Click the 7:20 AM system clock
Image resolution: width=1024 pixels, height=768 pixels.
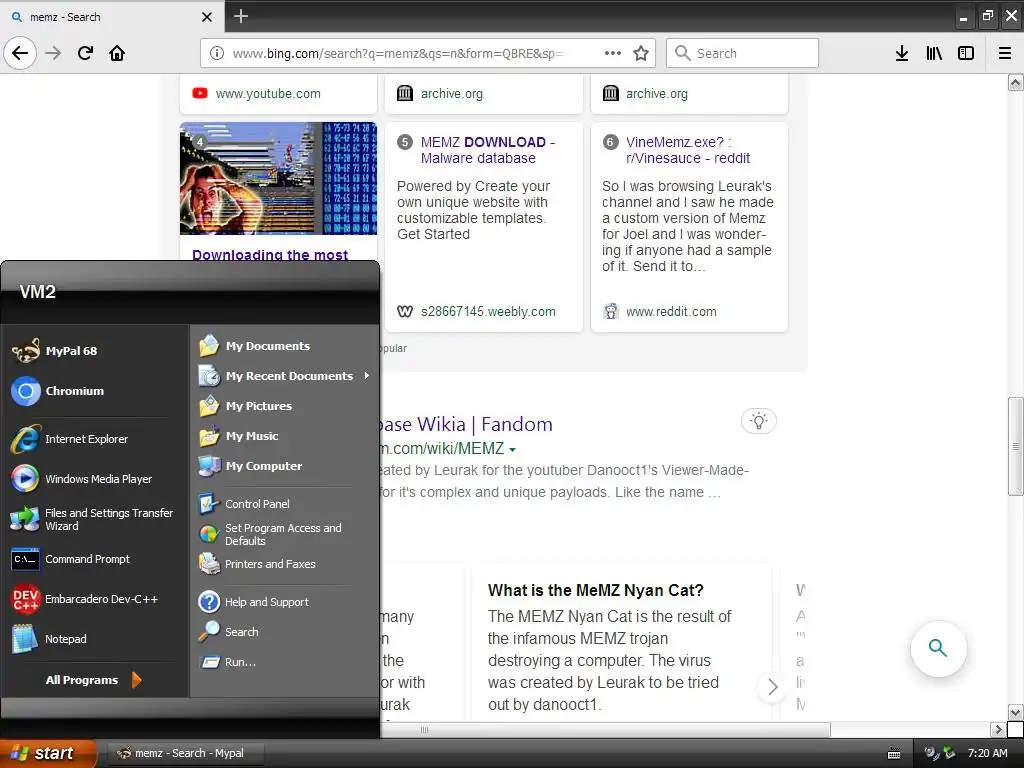[987, 753]
